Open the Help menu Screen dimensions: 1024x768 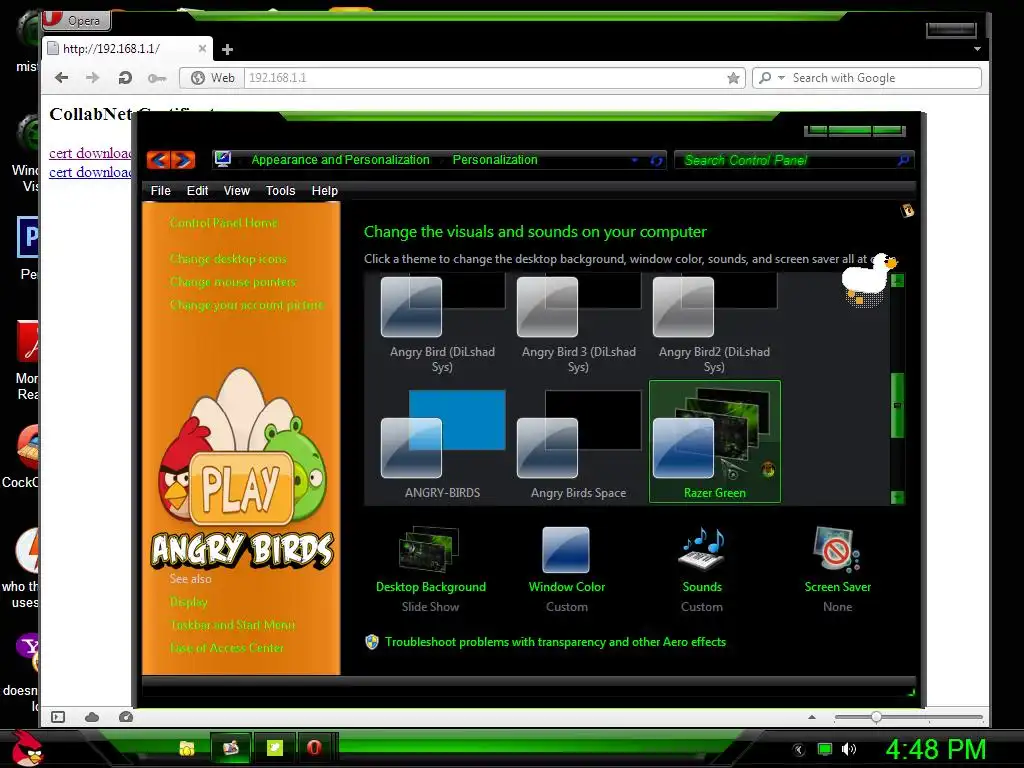coord(325,191)
